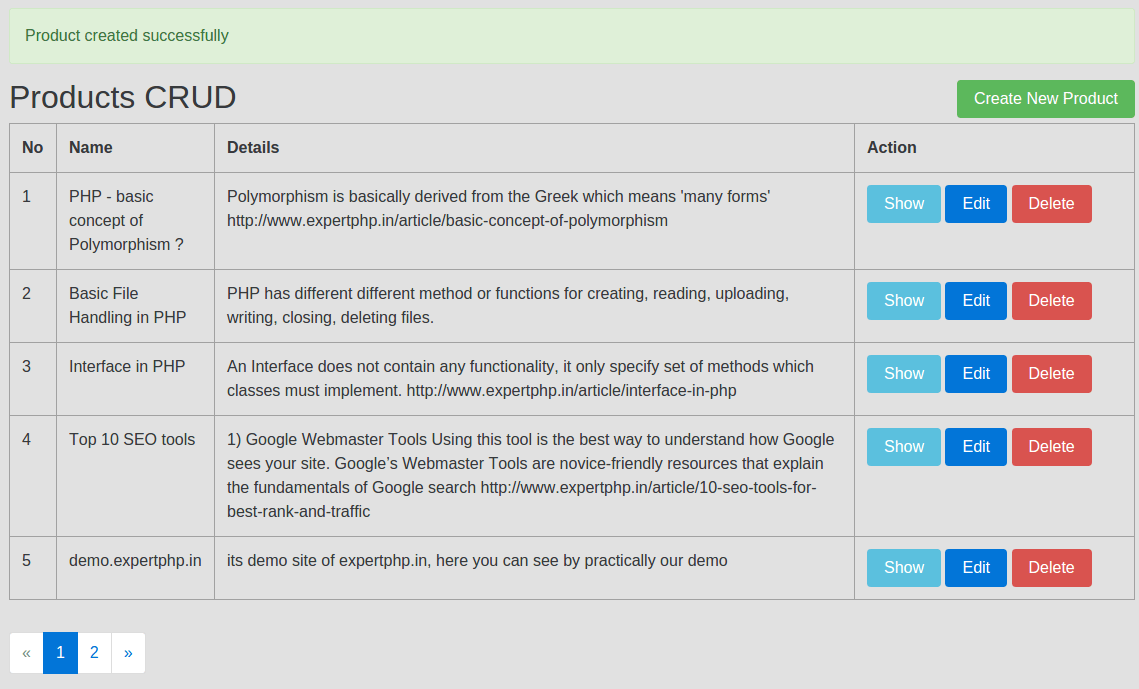
Task: Show the Polymorphism product details
Action: (903, 204)
